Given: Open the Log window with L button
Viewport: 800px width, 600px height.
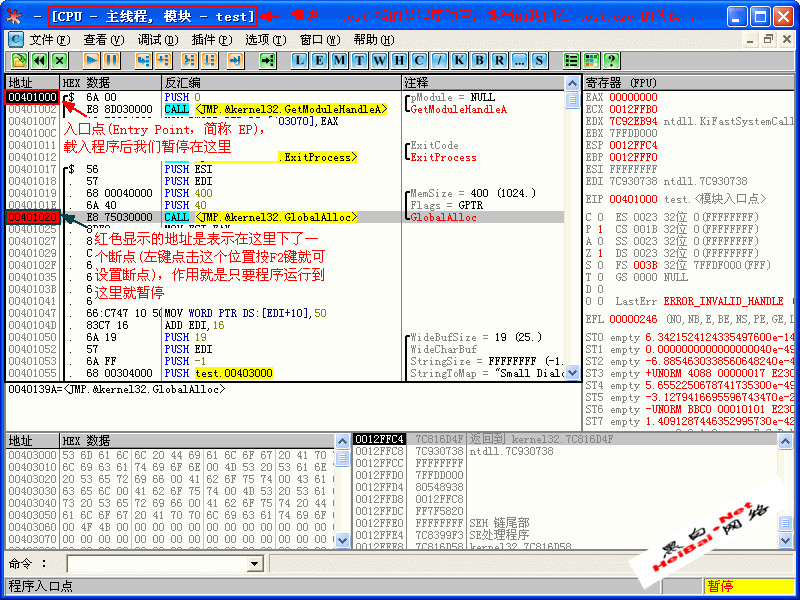Looking at the screenshot, I should (299, 61).
